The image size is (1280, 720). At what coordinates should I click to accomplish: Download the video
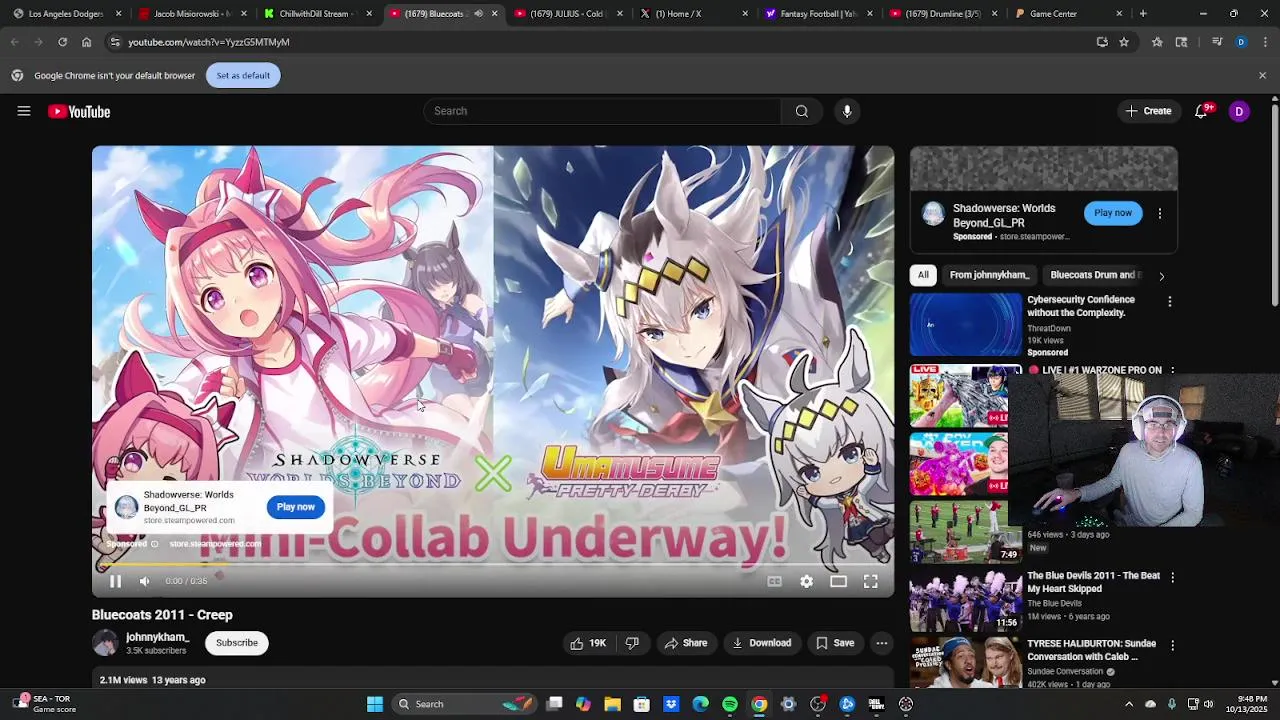point(762,643)
